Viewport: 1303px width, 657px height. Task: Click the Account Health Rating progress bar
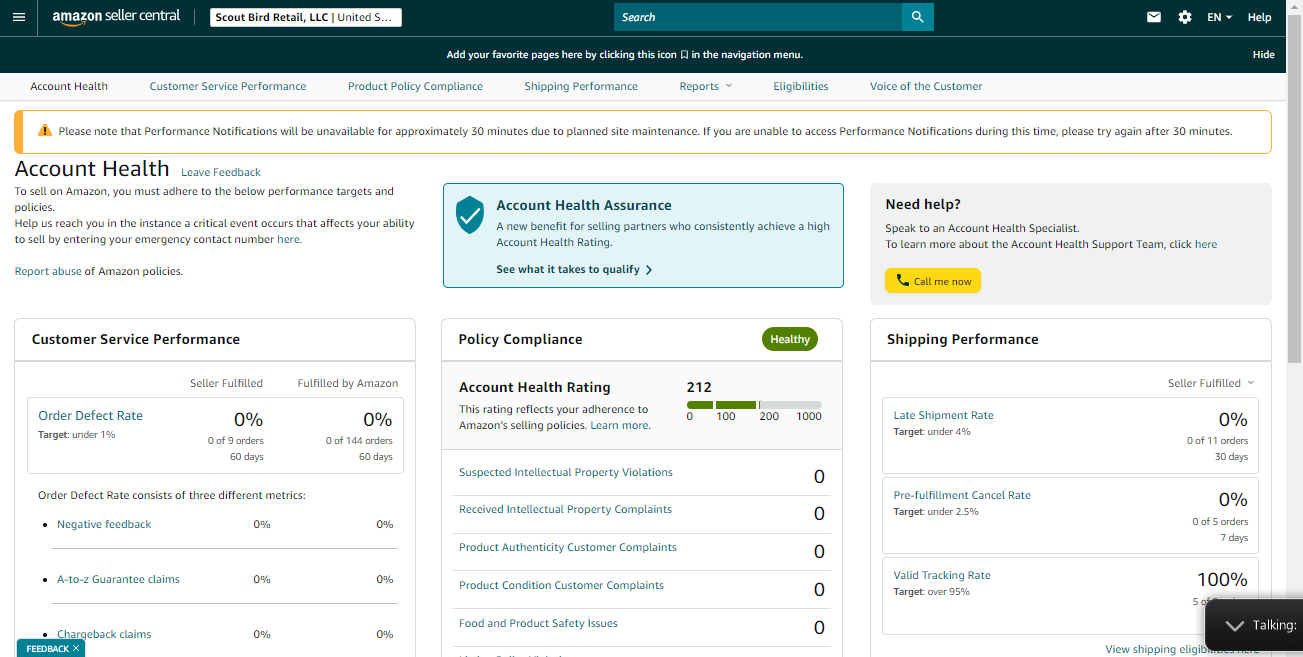pos(754,405)
